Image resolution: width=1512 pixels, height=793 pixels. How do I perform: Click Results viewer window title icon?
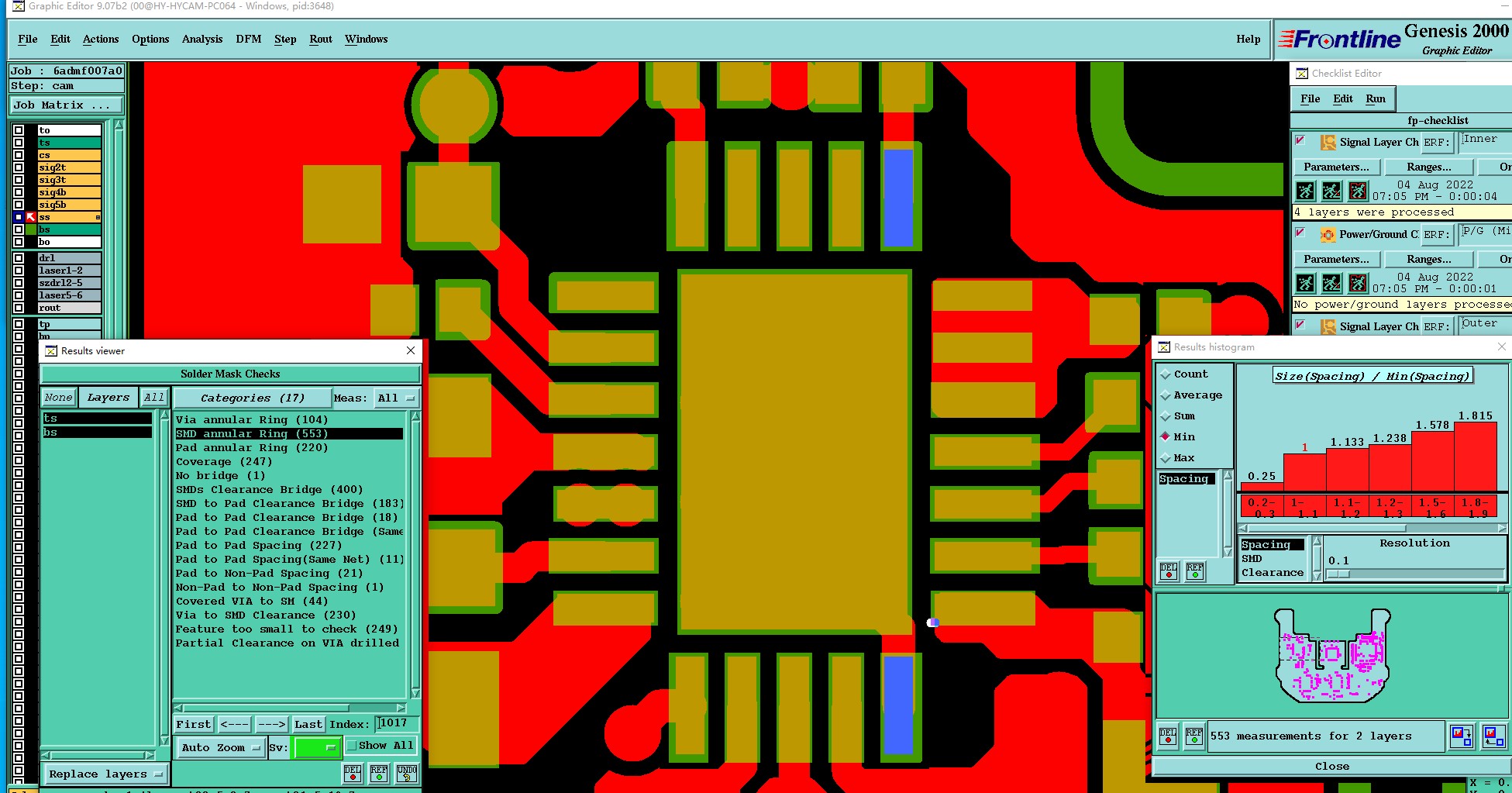[51, 351]
